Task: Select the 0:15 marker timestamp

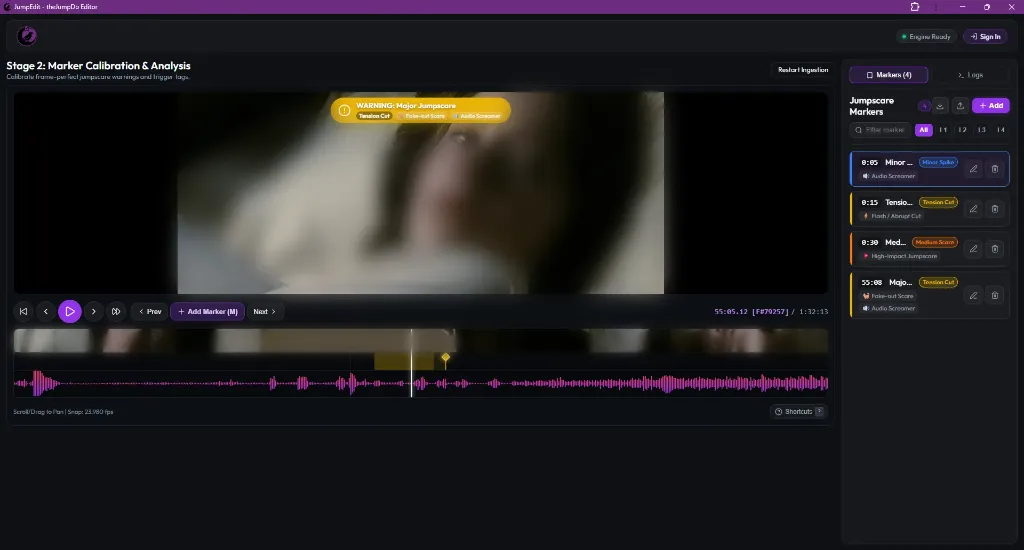Action: click(x=869, y=202)
